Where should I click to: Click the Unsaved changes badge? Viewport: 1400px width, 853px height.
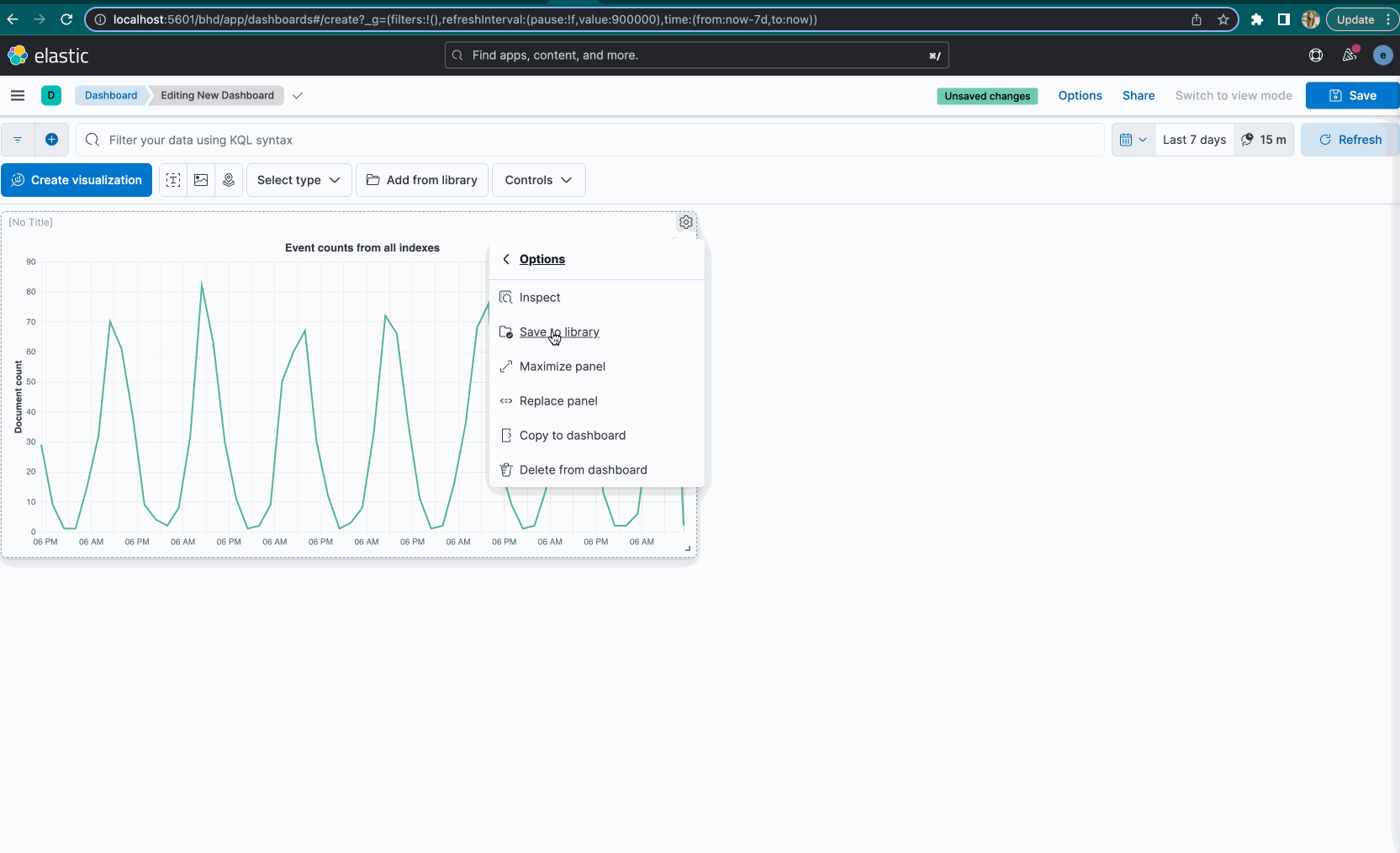coord(987,96)
